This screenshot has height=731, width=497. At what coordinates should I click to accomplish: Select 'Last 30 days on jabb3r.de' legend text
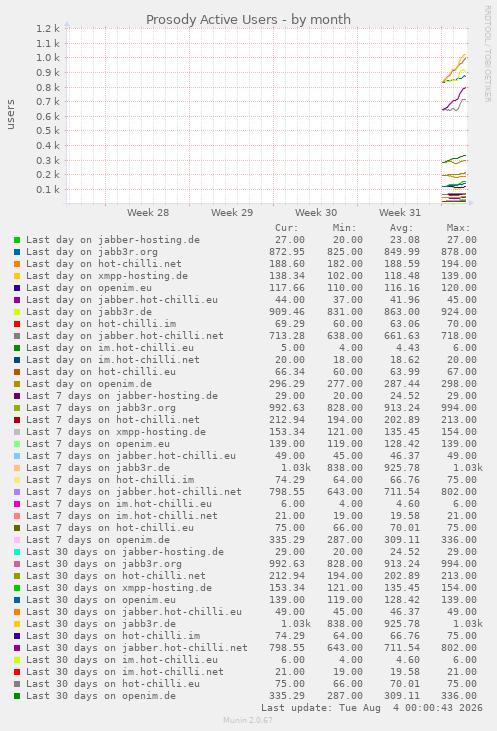tap(101, 624)
